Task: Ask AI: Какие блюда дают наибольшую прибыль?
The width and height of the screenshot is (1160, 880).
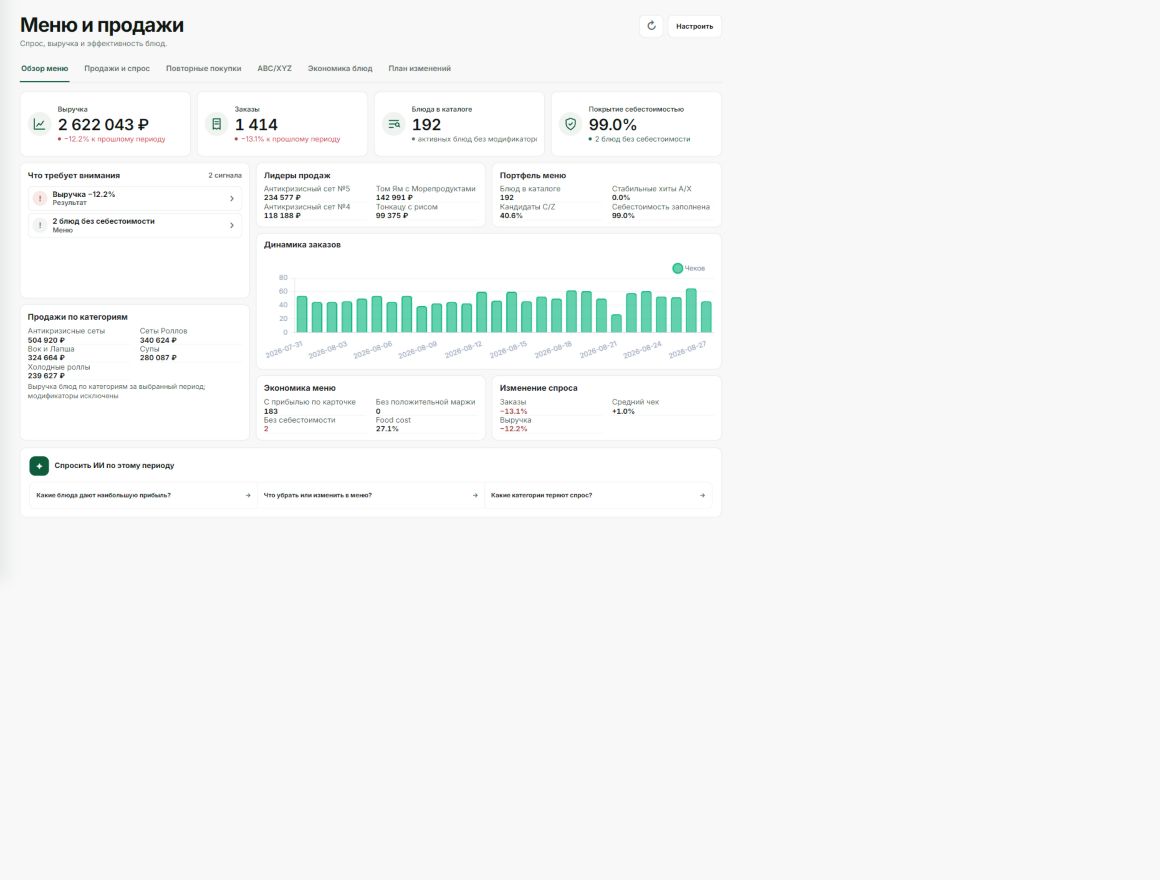Action: pyautogui.click(x=144, y=495)
